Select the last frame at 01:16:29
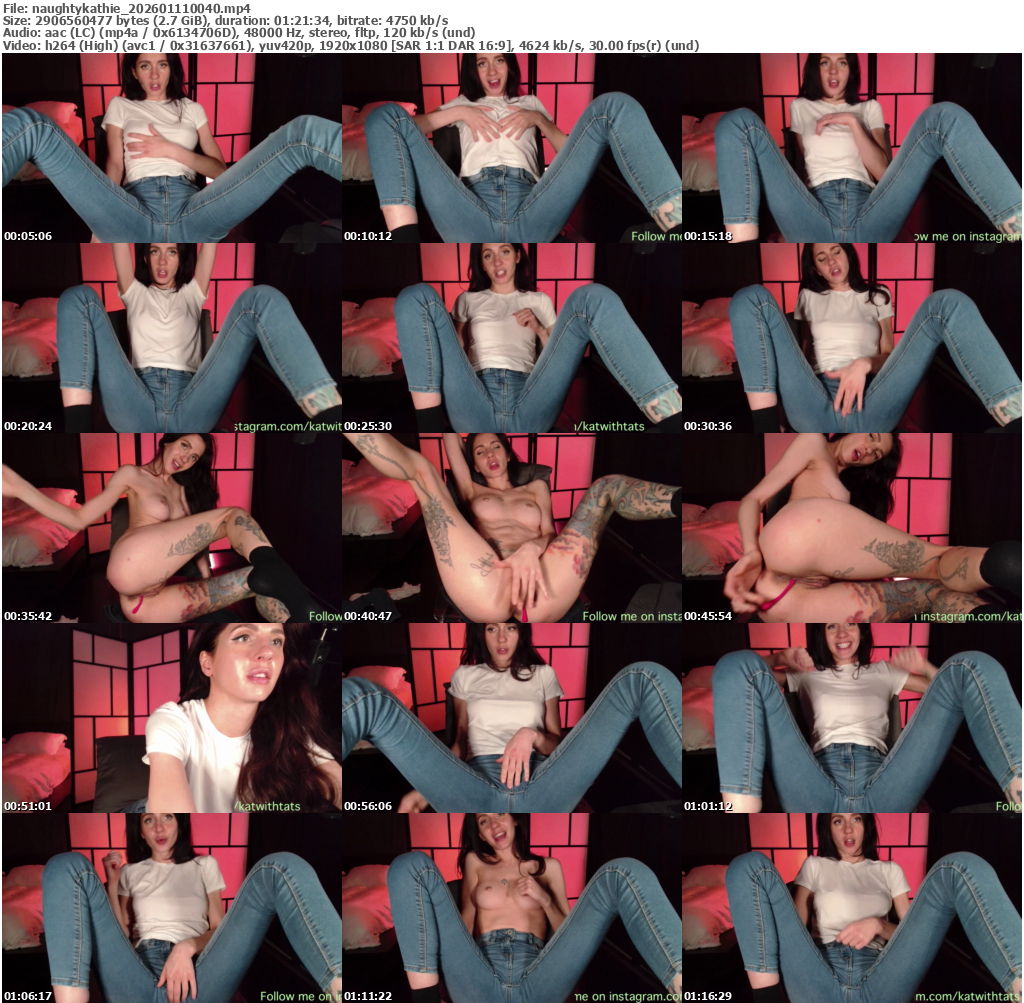This screenshot has height=1003, width=1024. click(851, 908)
